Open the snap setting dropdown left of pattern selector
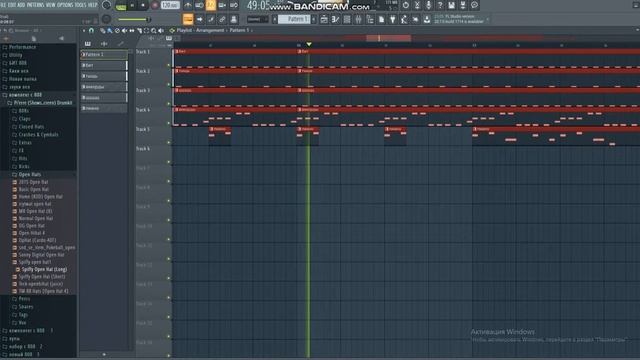This screenshot has height=360, width=640. coord(257,19)
